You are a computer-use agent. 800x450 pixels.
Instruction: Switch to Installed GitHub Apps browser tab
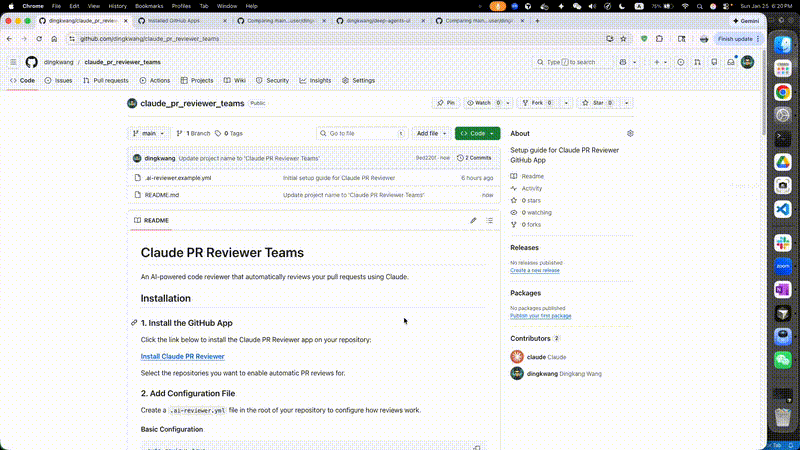pyautogui.click(x=183, y=21)
